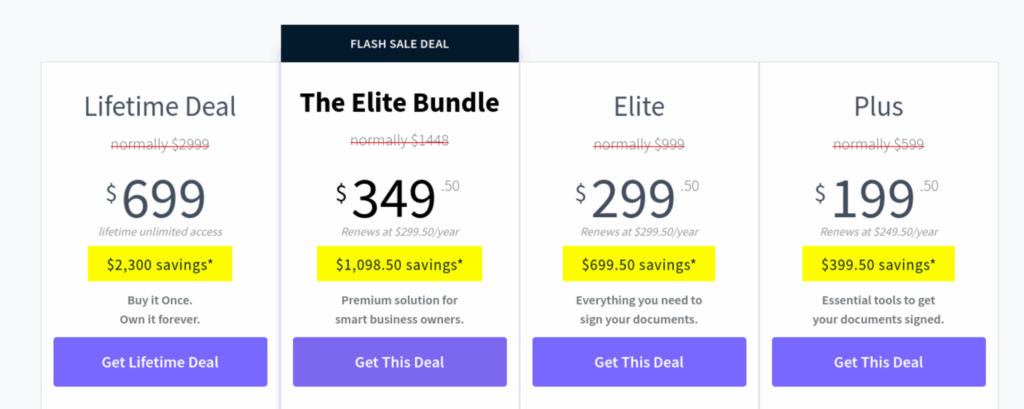Screen dimensions: 1024x409
Task: Click the lifetime unlimited access caption
Action: [161, 232]
